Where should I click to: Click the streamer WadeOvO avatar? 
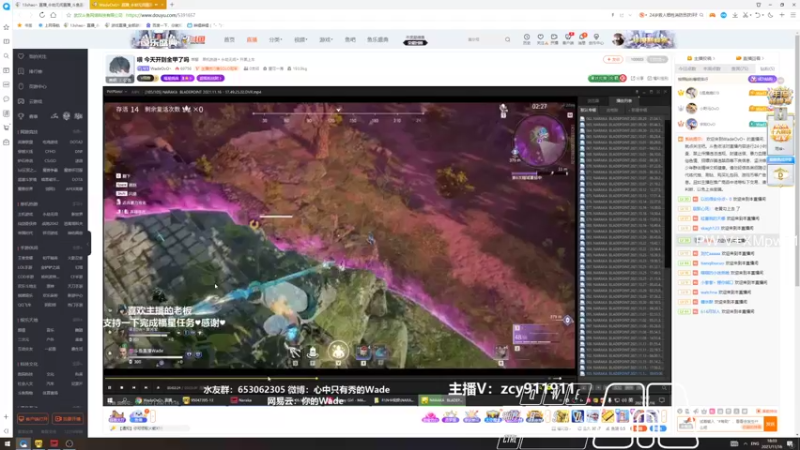click(119, 68)
